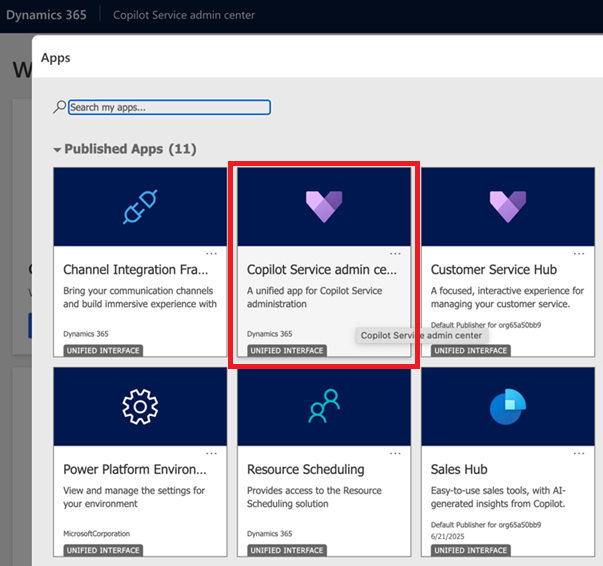Open the Channel Integration Framework plug icon
Viewport: 603px width, 566px height.
(x=140, y=206)
